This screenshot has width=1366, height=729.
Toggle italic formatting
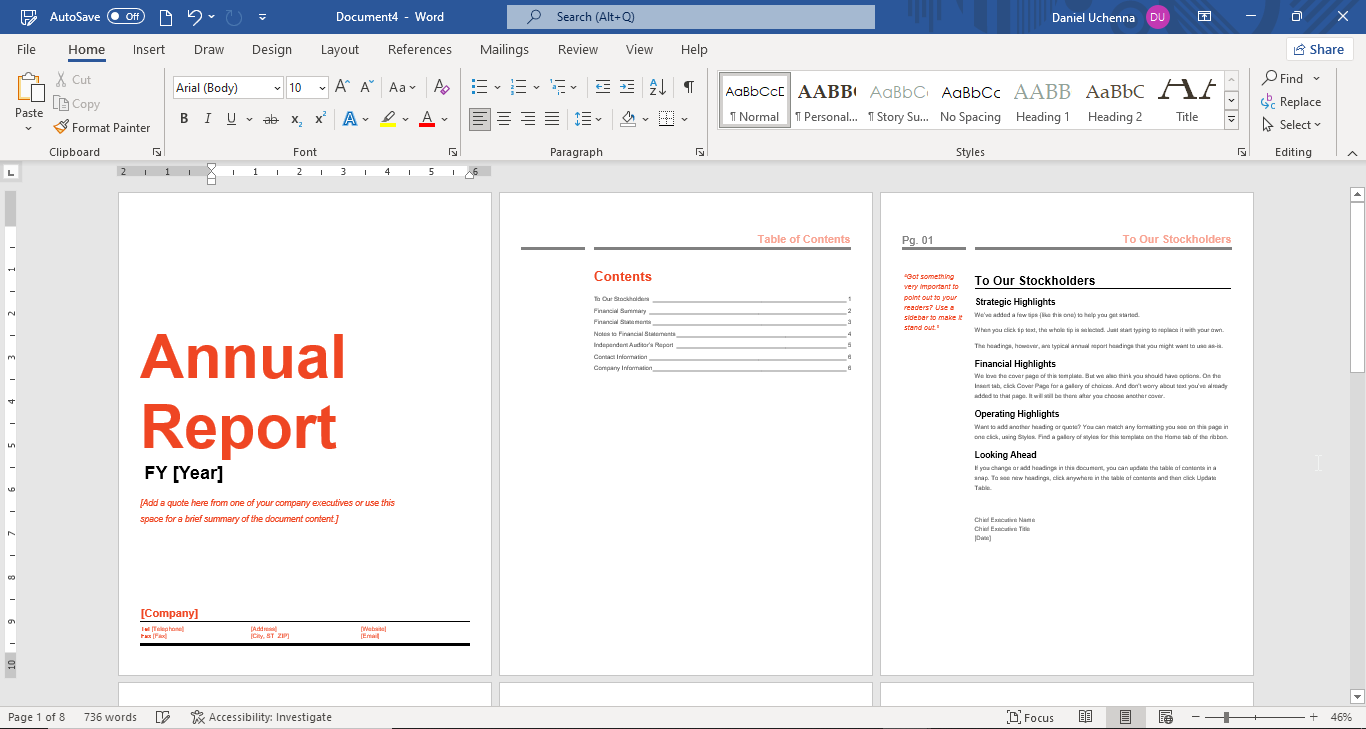point(207,118)
